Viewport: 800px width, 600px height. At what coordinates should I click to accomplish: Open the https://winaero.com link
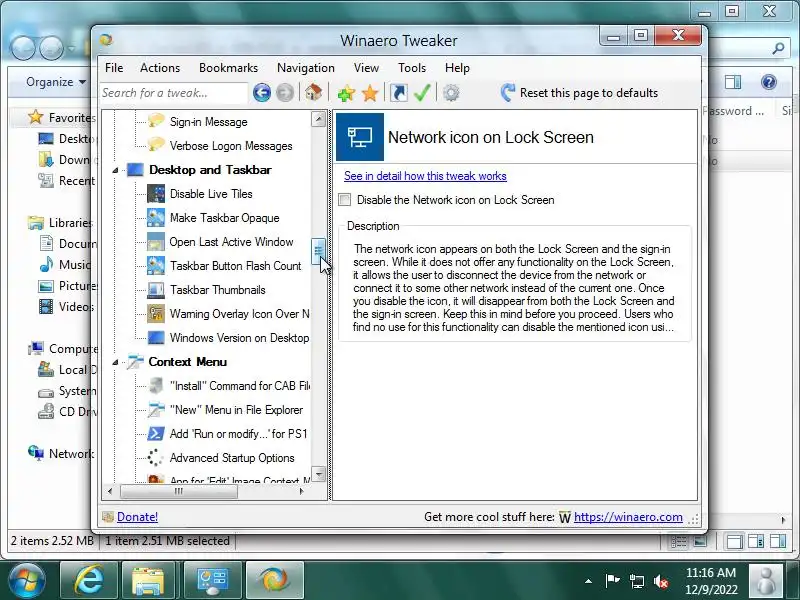pos(628,517)
